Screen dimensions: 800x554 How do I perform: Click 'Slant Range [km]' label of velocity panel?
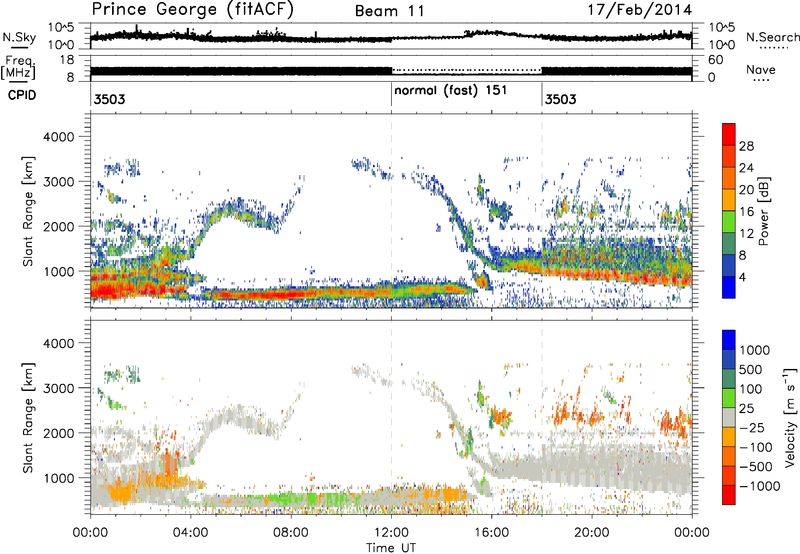[x=29, y=418]
